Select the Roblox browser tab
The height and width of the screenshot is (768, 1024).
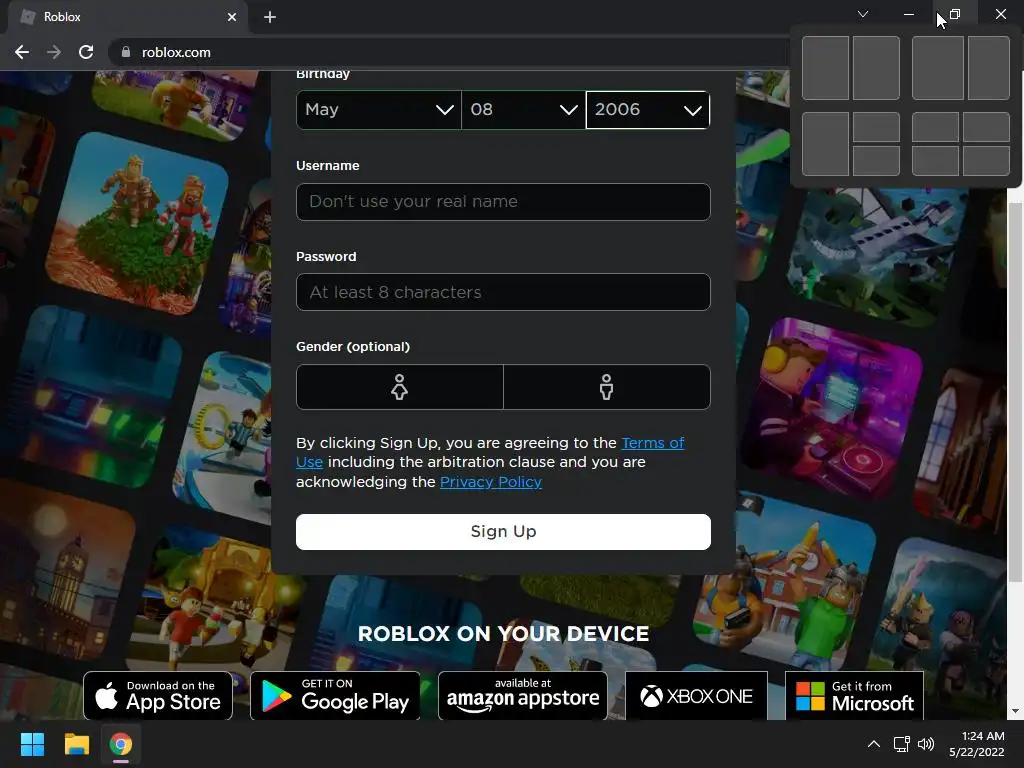pyautogui.click(x=127, y=17)
